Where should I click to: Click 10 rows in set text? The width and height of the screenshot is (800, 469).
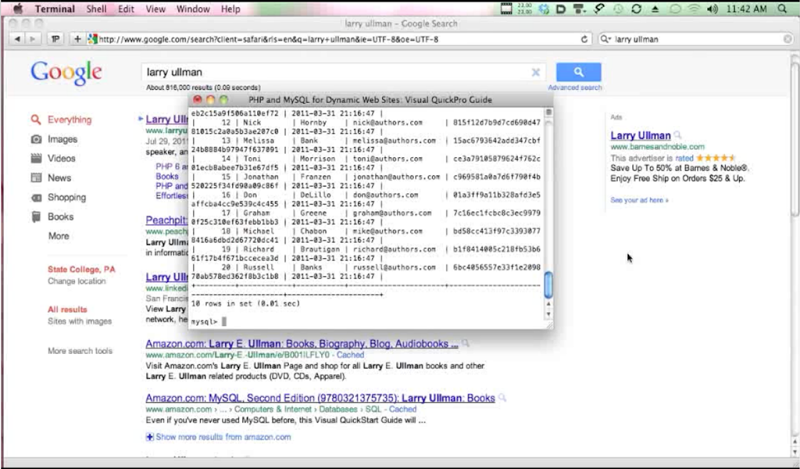pyautogui.click(x=245, y=304)
